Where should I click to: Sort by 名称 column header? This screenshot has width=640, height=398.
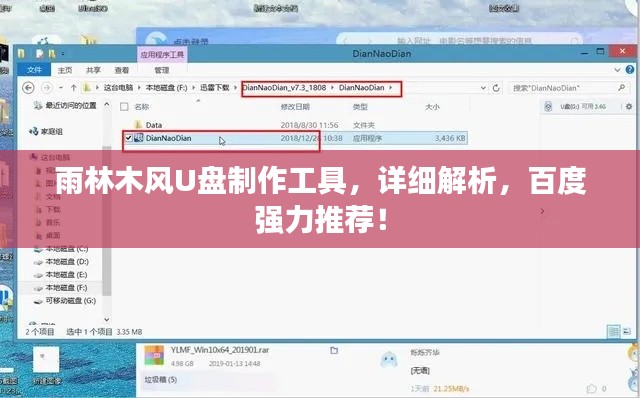click(x=142, y=107)
